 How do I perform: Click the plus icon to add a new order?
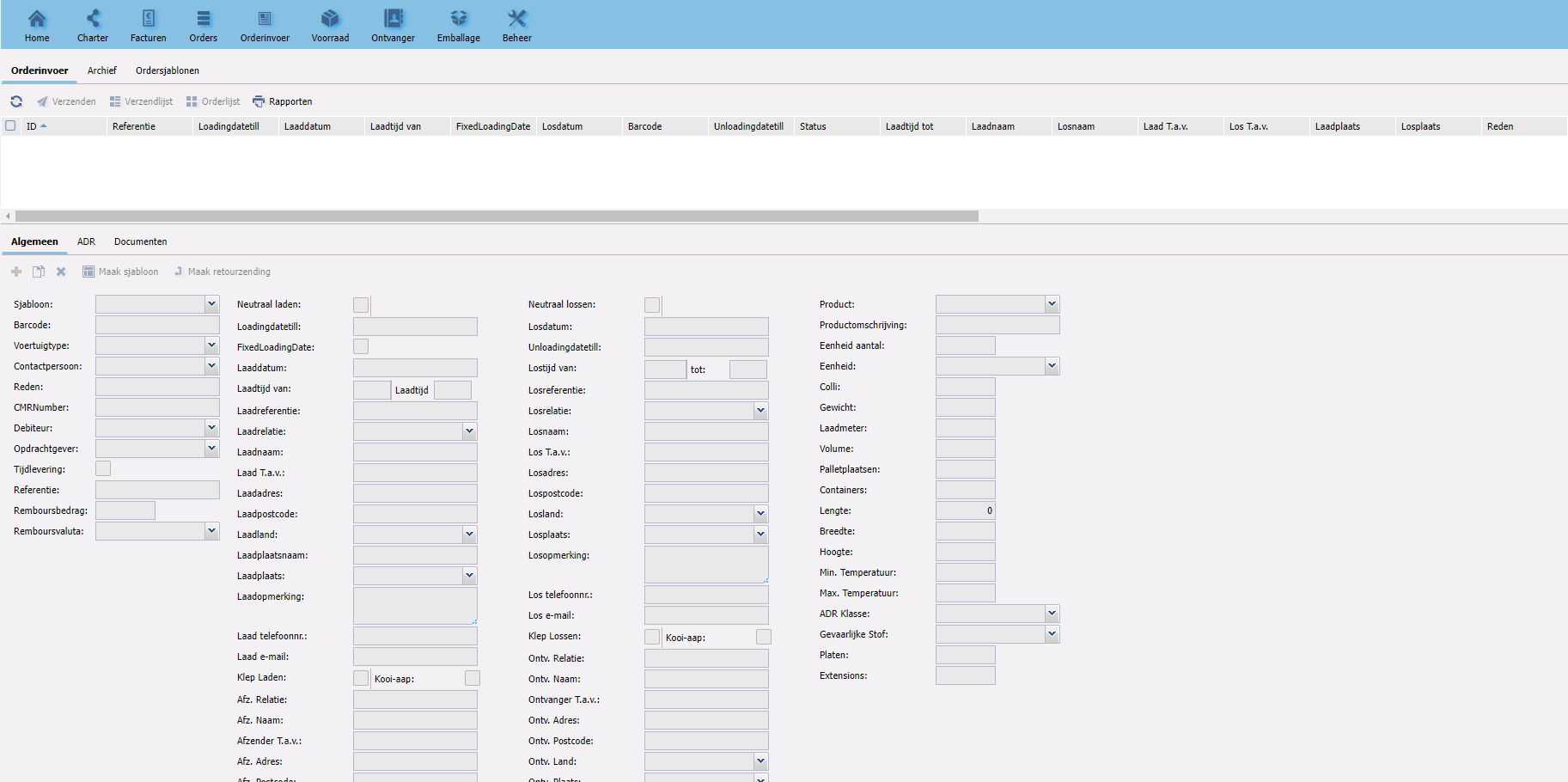pos(16,272)
